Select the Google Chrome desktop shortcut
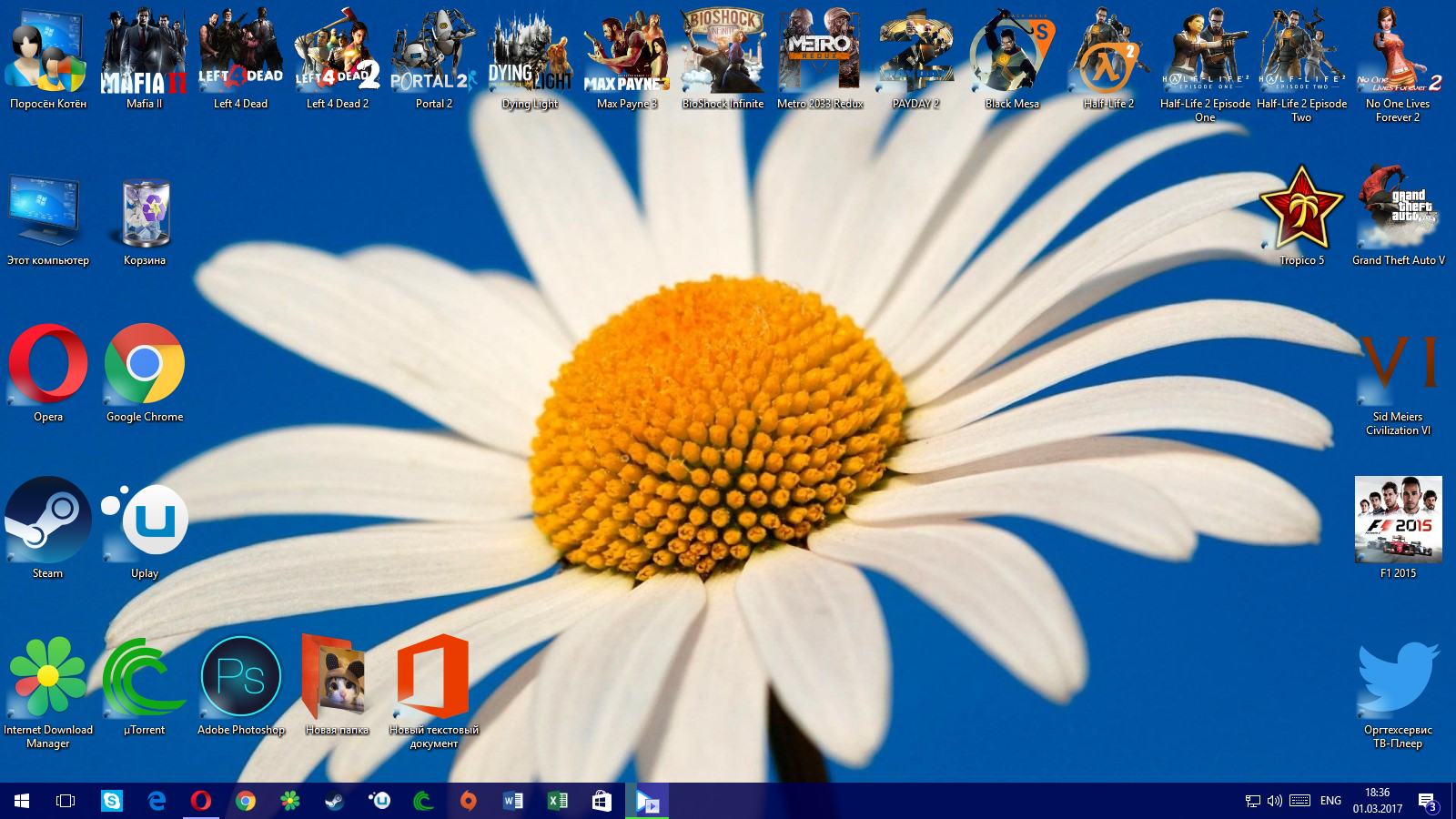The image size is (1456, 819). tap(144, 371)
